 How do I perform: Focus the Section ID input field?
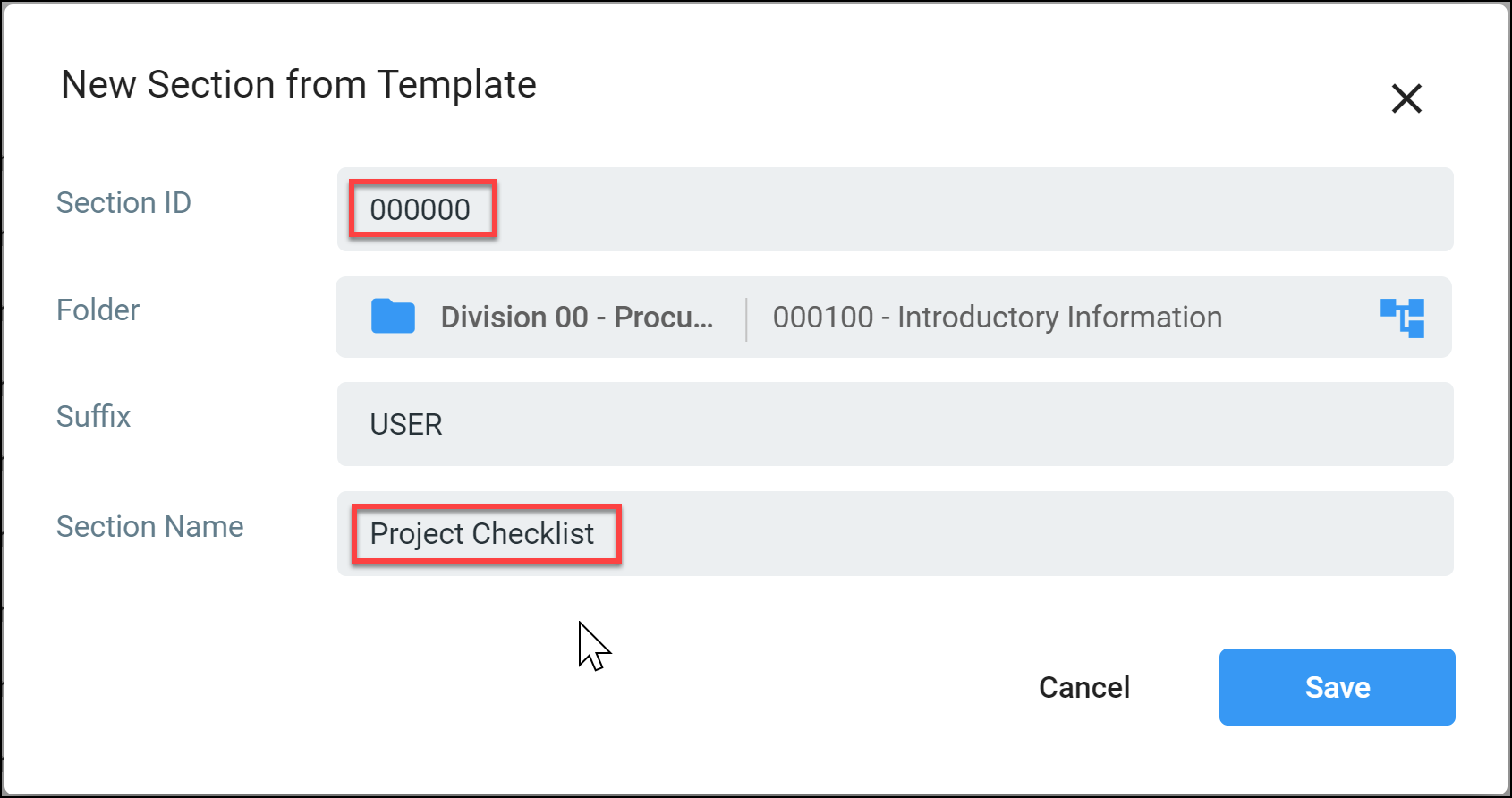pyautogui.click(x=895, y=209)
